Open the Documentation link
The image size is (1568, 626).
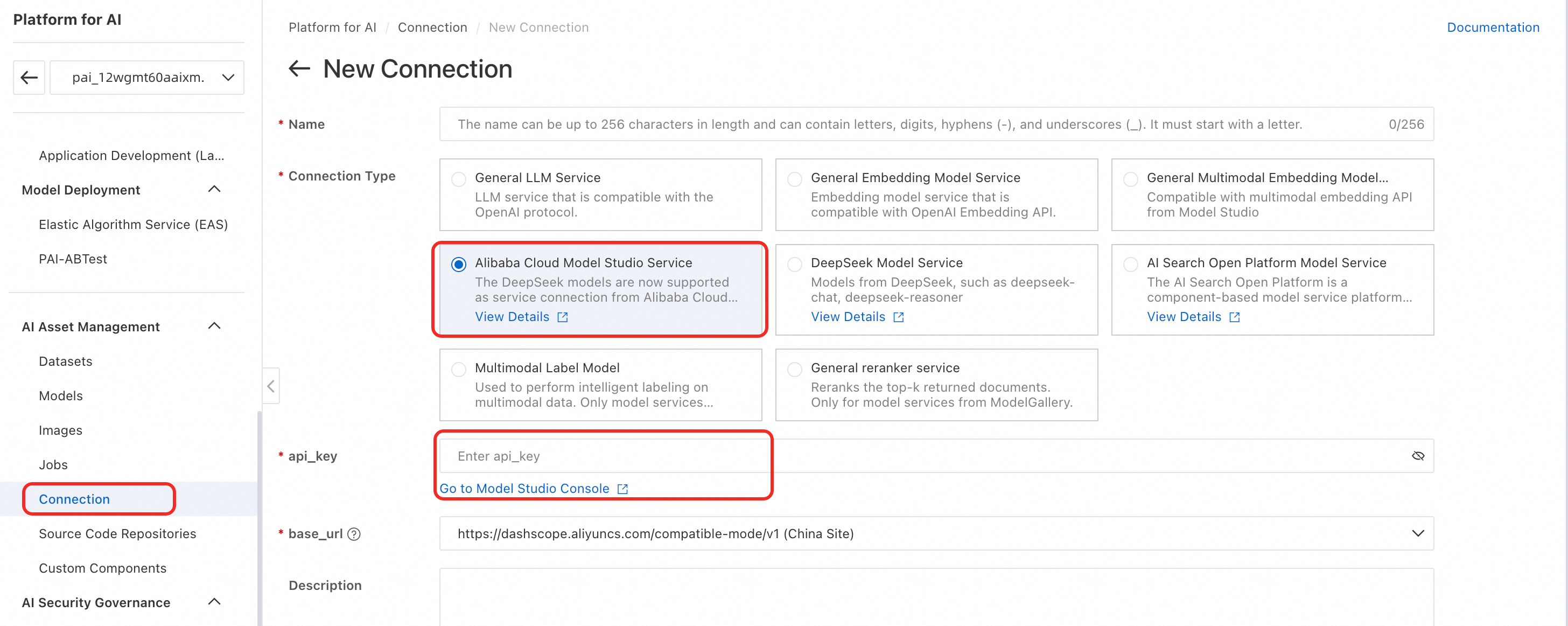1493,27
